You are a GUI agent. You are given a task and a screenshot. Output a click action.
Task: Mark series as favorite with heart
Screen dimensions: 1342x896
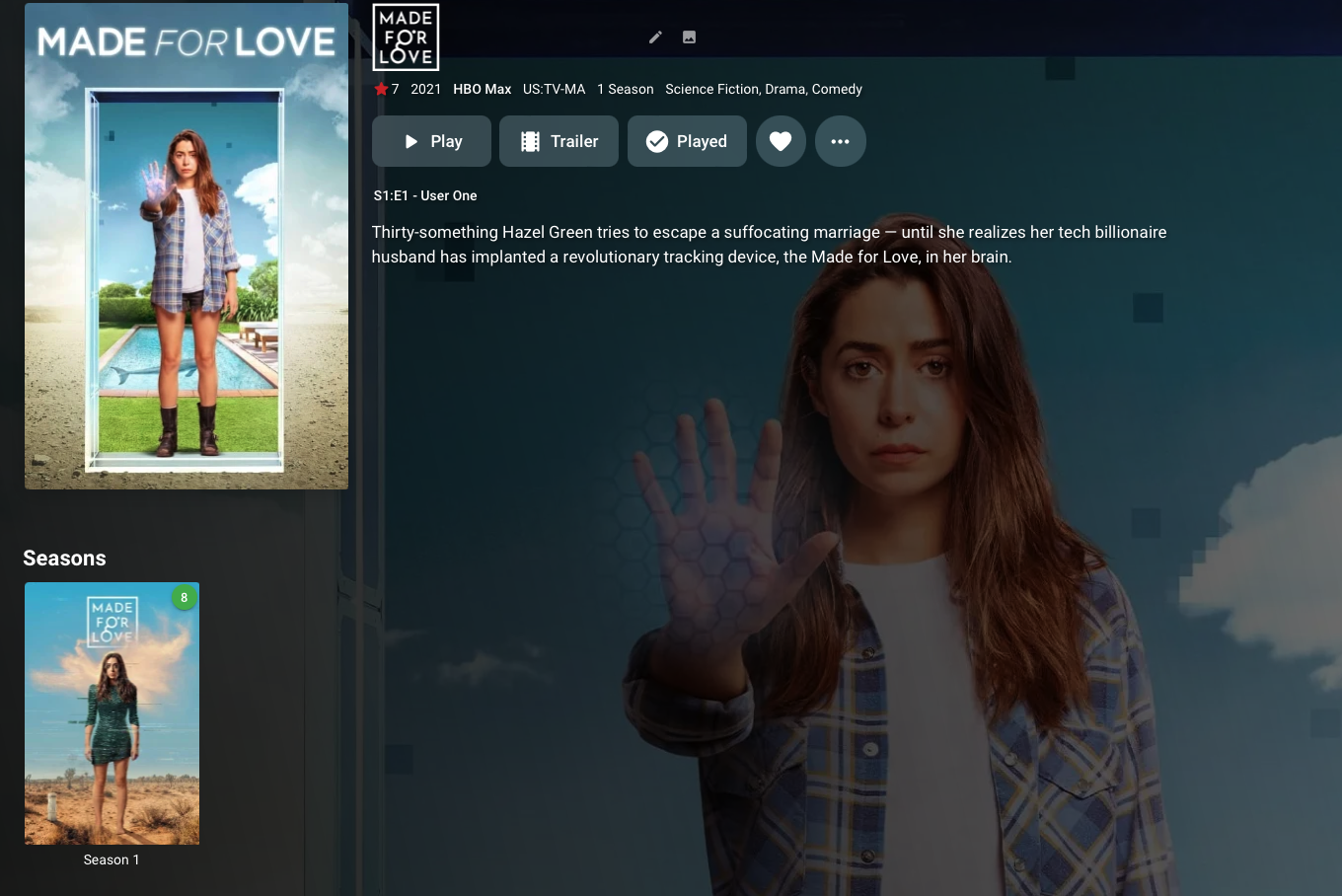[x=781, y=141]
